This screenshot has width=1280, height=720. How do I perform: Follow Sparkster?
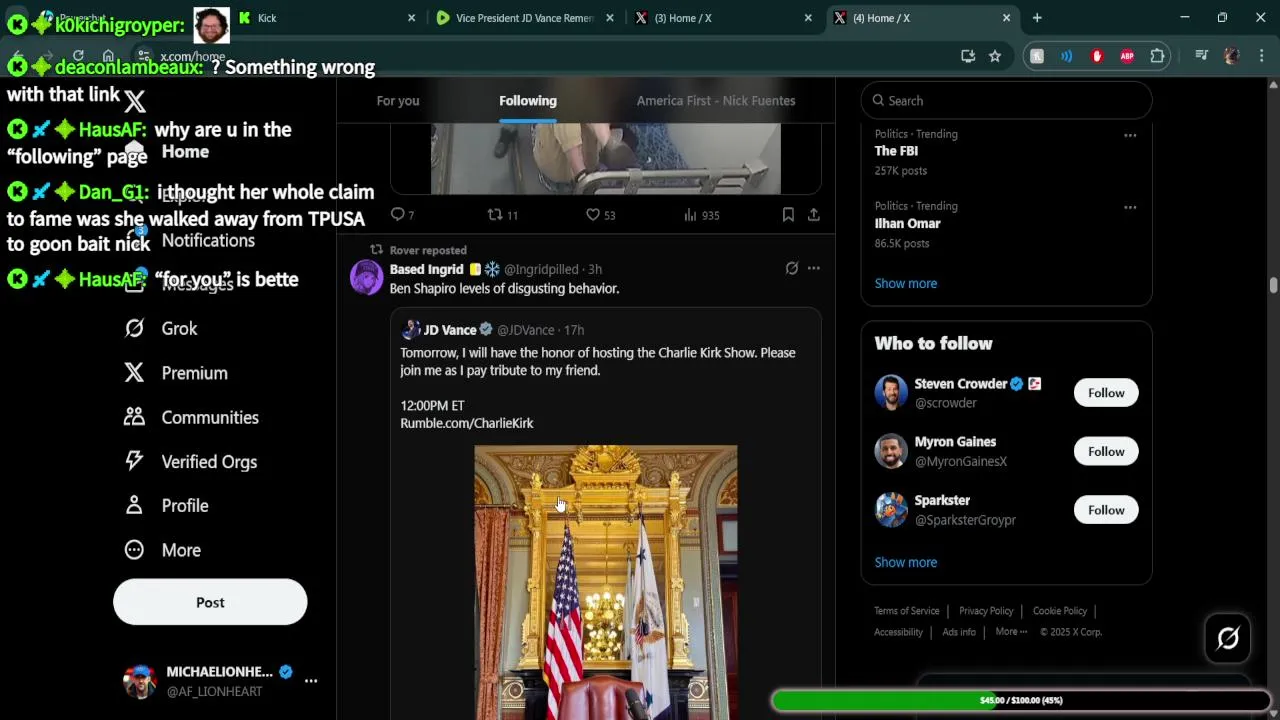point(1106,510)
